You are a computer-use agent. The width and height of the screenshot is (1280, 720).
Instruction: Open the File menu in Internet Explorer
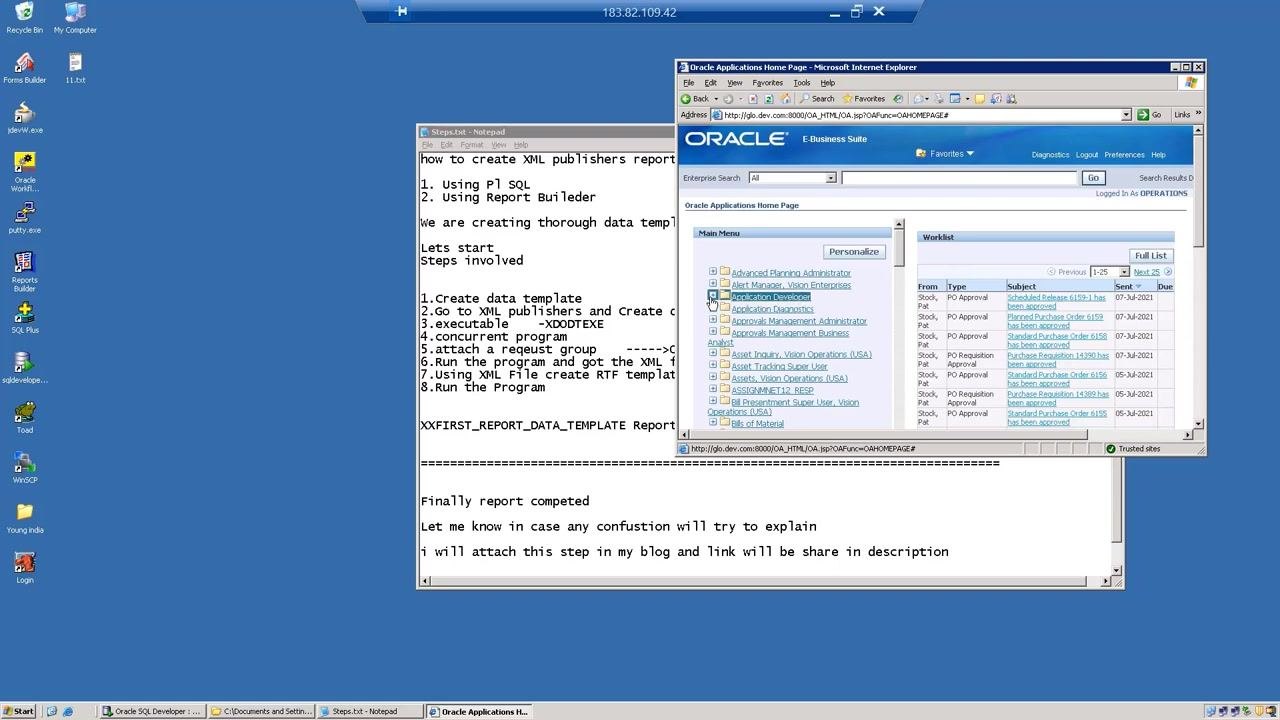(x=688, y=83)
